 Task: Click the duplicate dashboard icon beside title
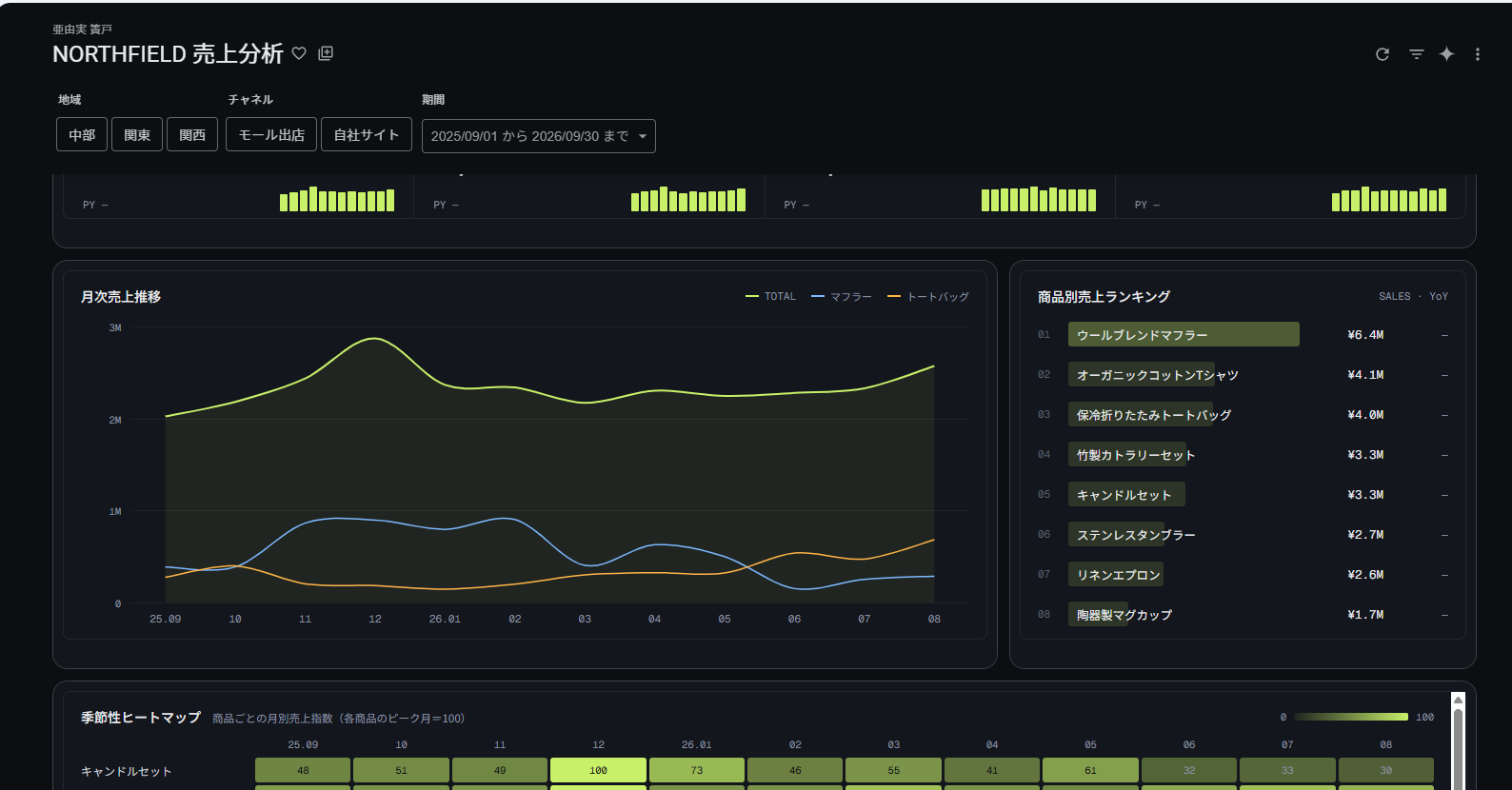pos(326,53)
